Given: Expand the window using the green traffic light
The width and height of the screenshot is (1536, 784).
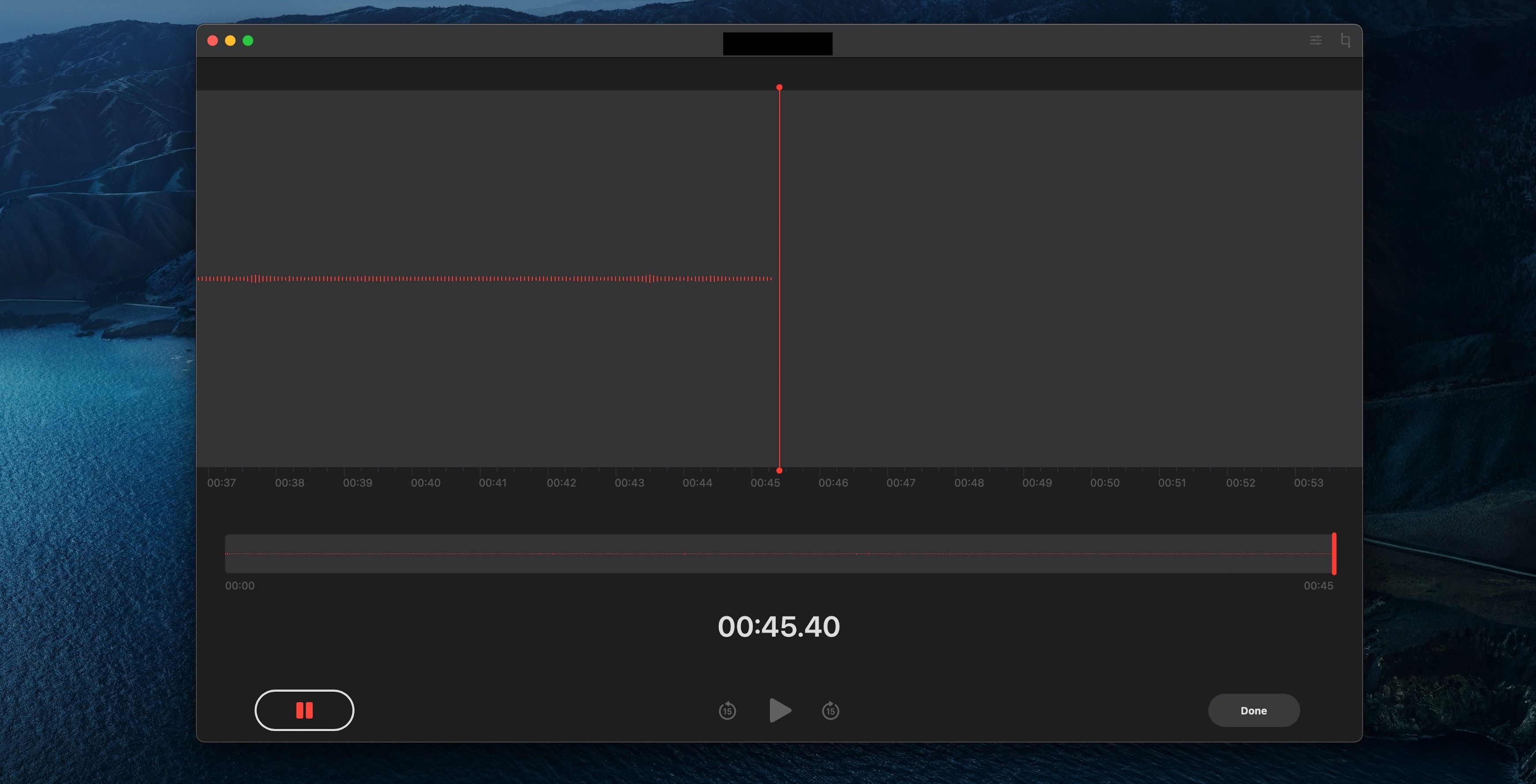Looking at the screenshot, I should (x=249, y=41).
